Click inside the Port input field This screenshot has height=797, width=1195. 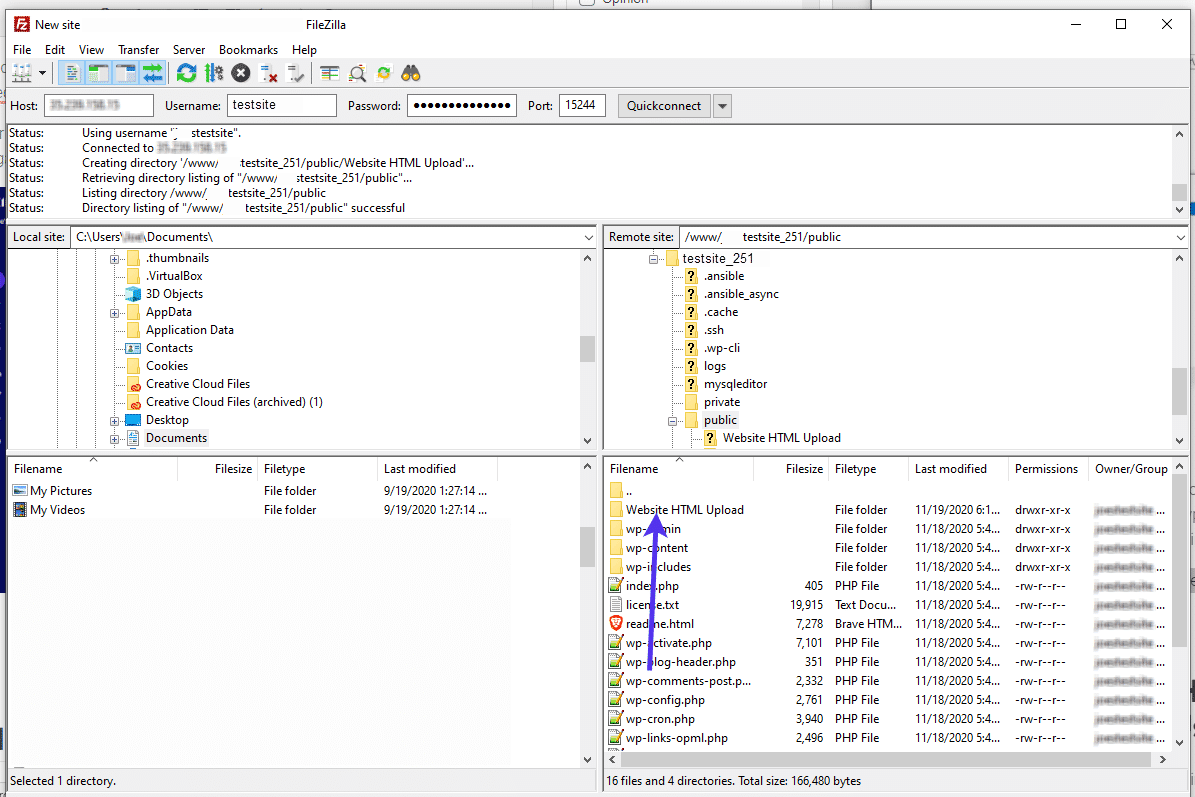click(582, 105)
